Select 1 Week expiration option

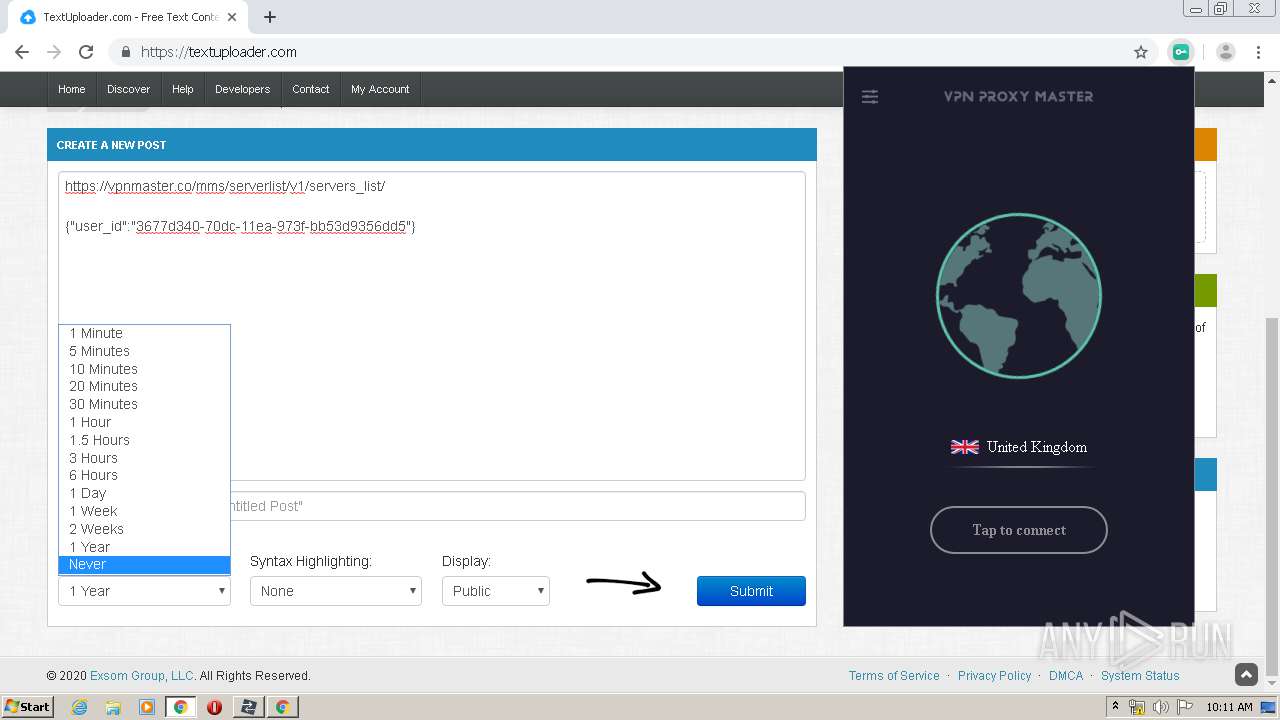point(144,511)
